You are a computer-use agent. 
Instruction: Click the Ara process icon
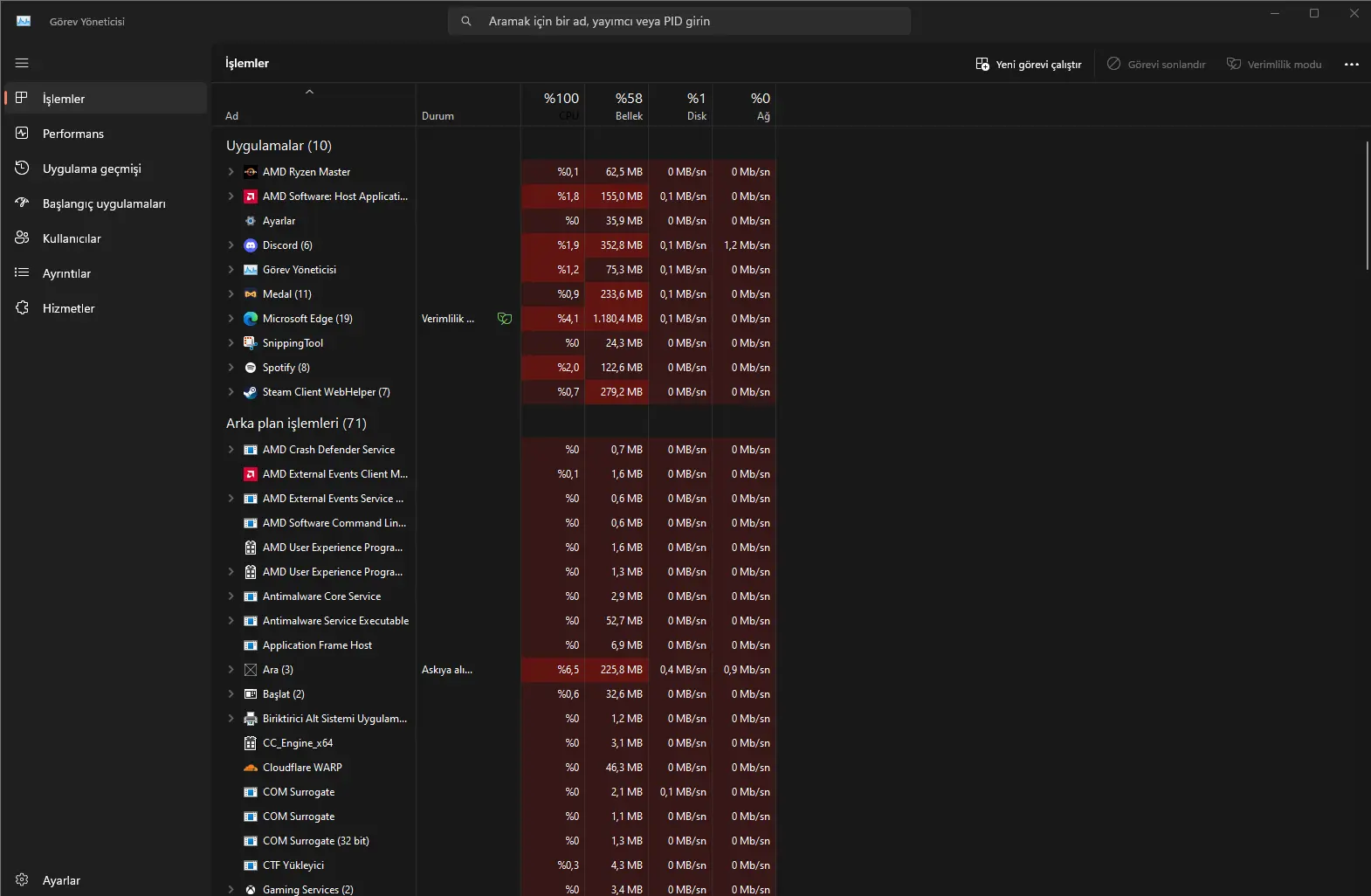[x=251, y=670]
